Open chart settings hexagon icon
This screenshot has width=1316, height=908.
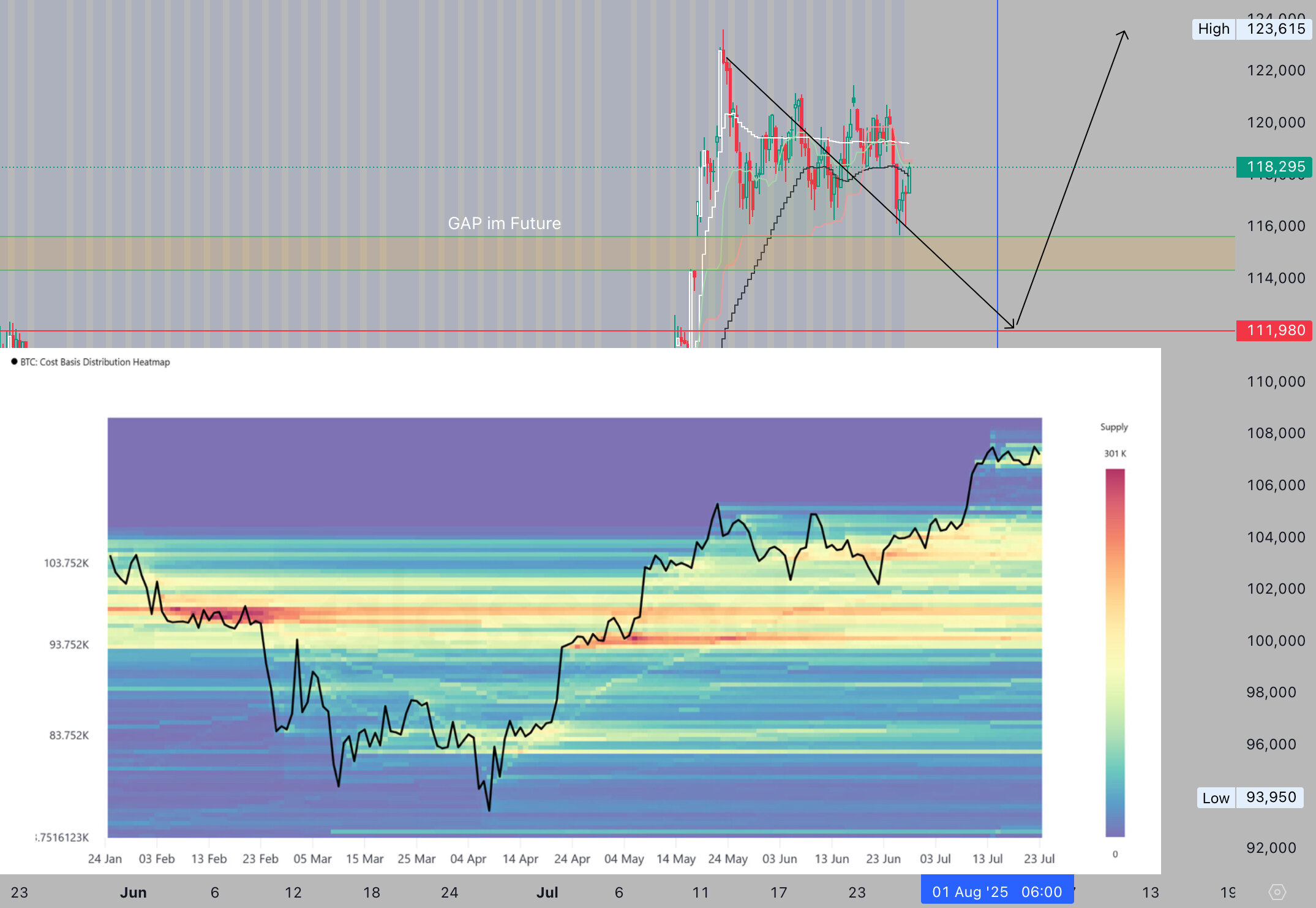point(1277,891)
